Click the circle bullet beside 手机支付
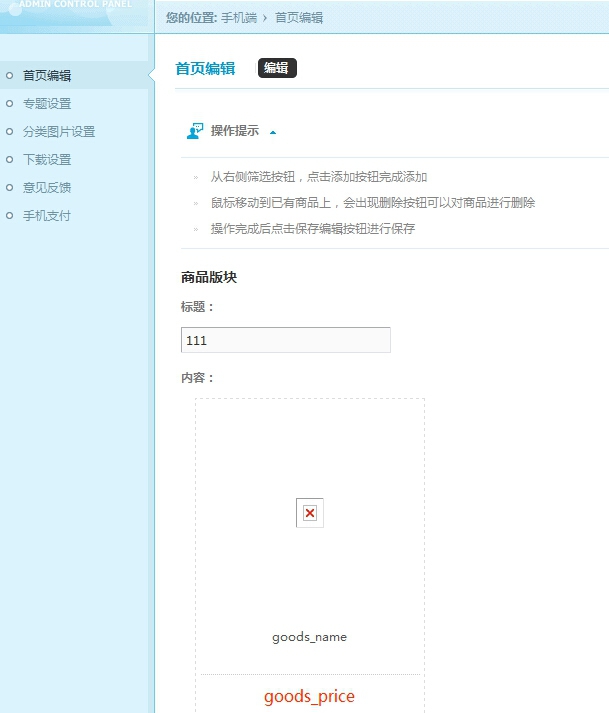This screenshot has width=609, height=713. click(x=10, y=216)
